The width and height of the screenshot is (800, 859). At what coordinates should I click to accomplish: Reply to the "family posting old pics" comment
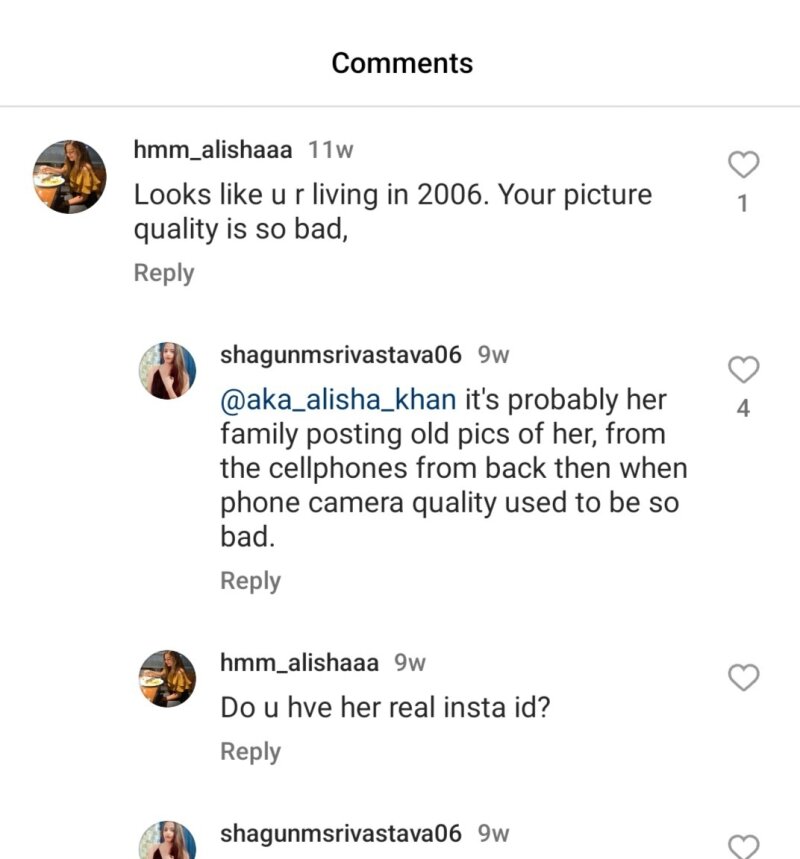point(250,581)
